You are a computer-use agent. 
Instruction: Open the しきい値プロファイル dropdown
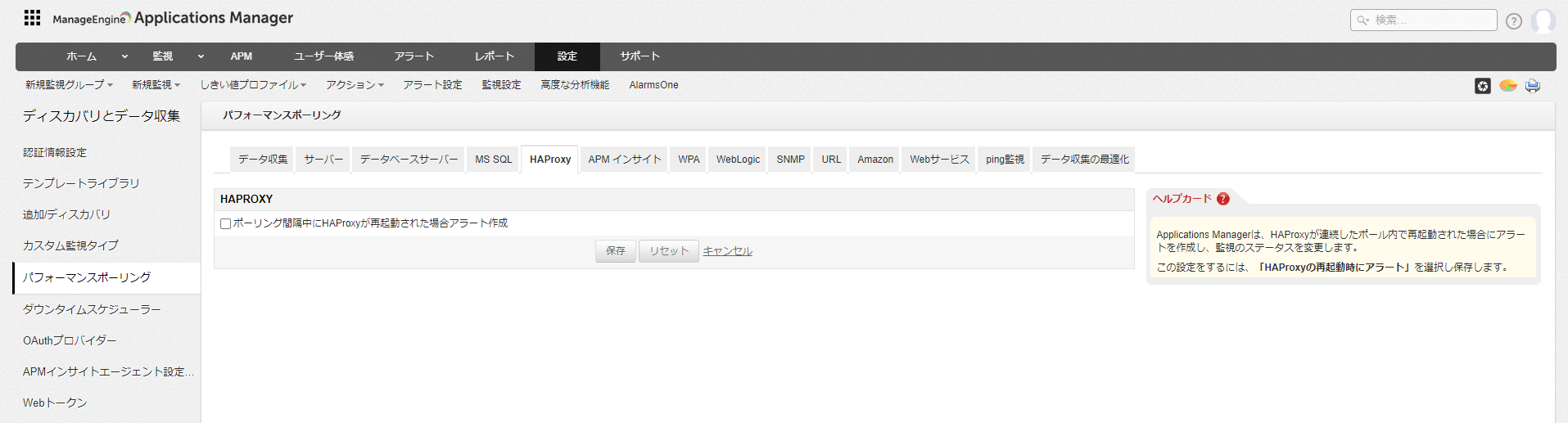tap(252, 85)
